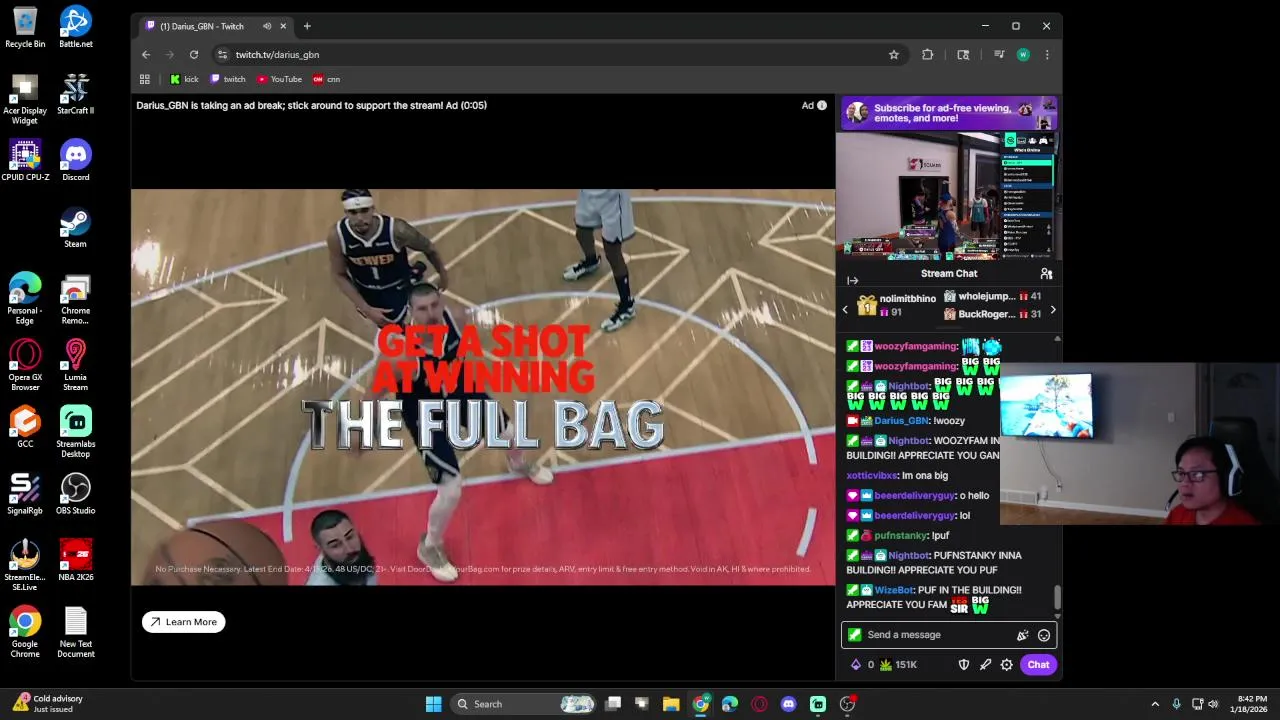Open the apps grid in bookmarks bar
The height and width of the screenshot is (720, 1280).
(145, 79)
